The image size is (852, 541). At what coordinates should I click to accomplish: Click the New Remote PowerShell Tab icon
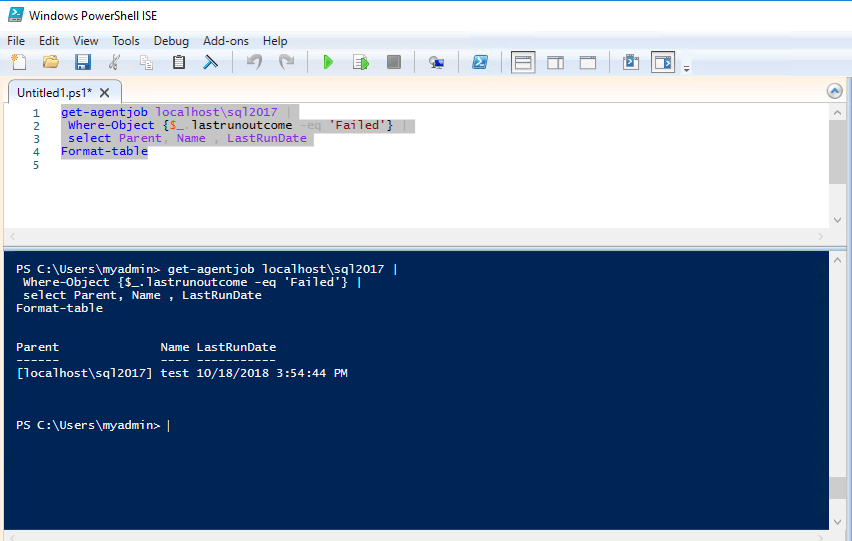436,62
